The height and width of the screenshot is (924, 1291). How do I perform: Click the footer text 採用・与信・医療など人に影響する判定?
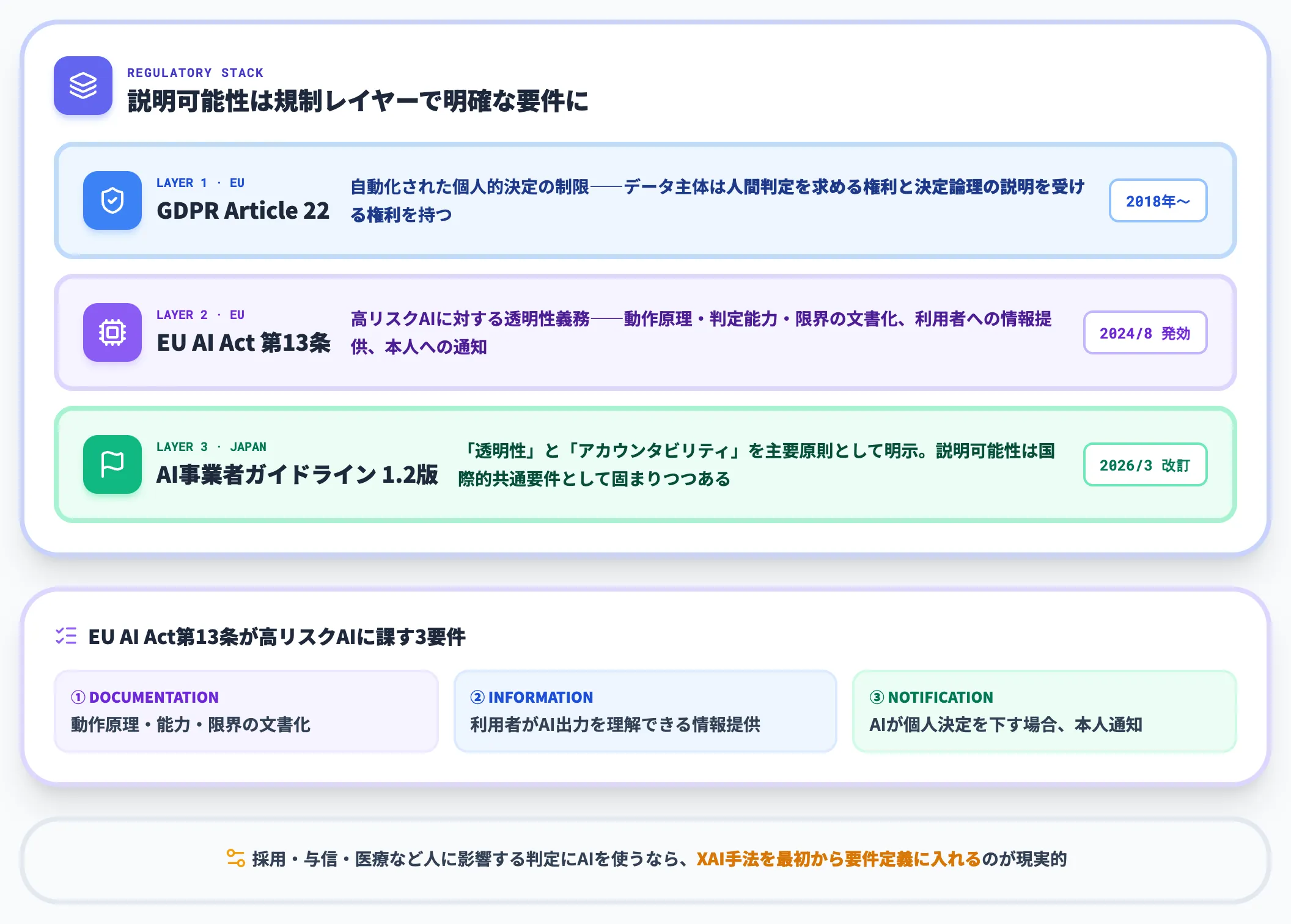click(x=405, y=859)
